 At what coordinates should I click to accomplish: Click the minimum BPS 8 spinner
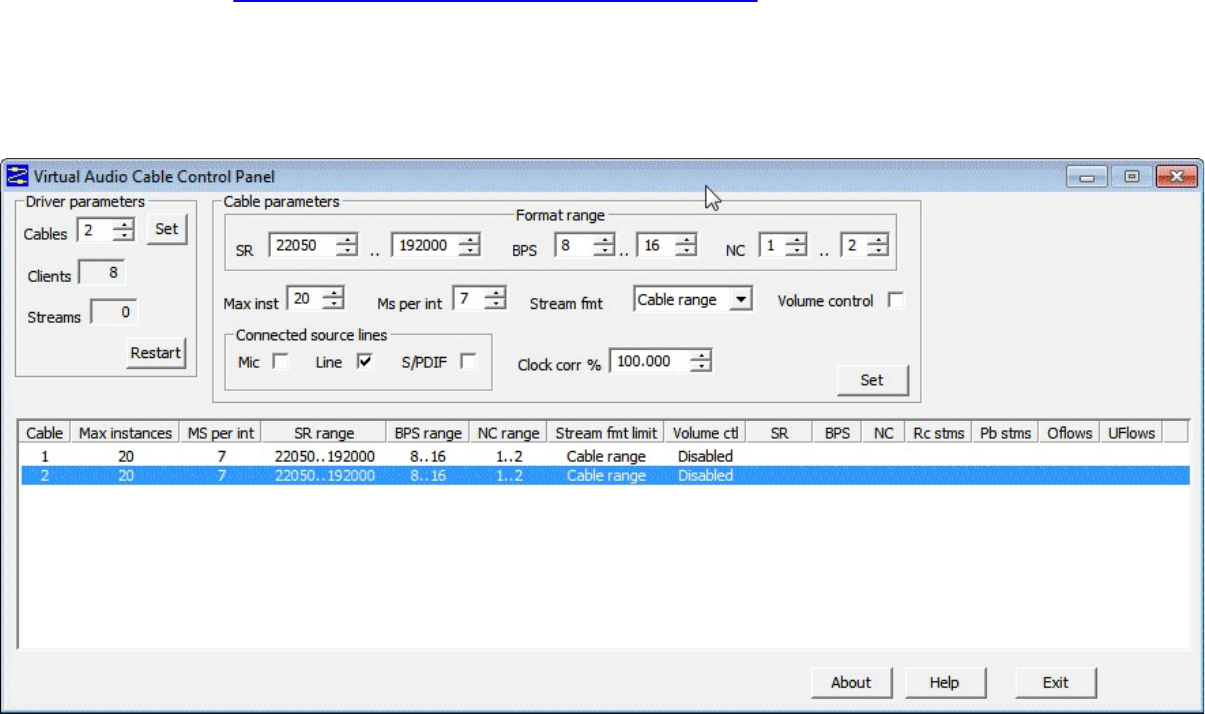(x=604, y=246)
